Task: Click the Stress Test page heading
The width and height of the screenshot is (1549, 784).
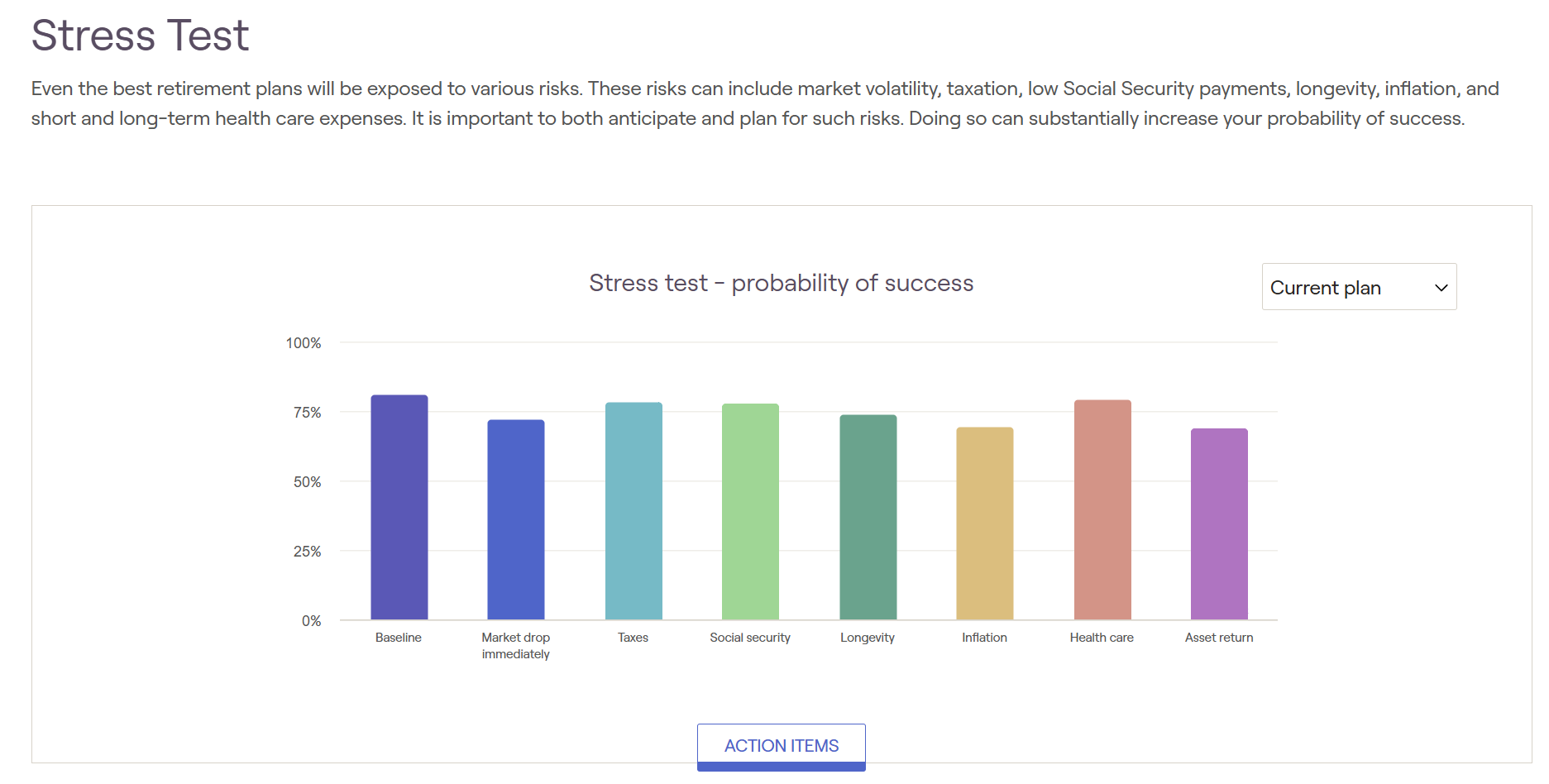Action: (140, 36)
